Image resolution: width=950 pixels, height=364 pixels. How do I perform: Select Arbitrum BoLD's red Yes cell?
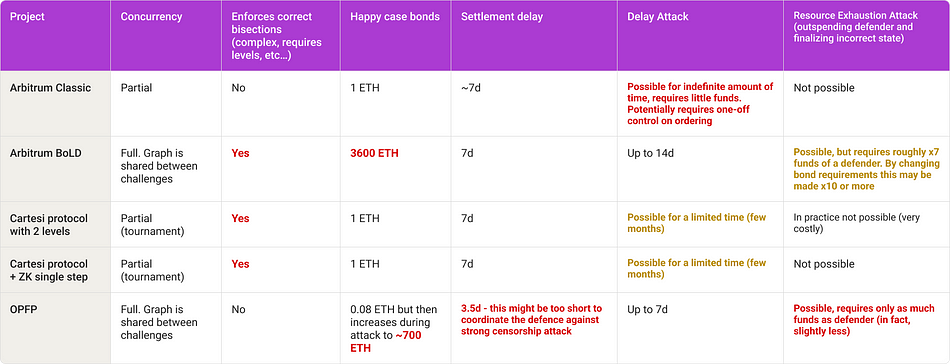pos(241,153)
